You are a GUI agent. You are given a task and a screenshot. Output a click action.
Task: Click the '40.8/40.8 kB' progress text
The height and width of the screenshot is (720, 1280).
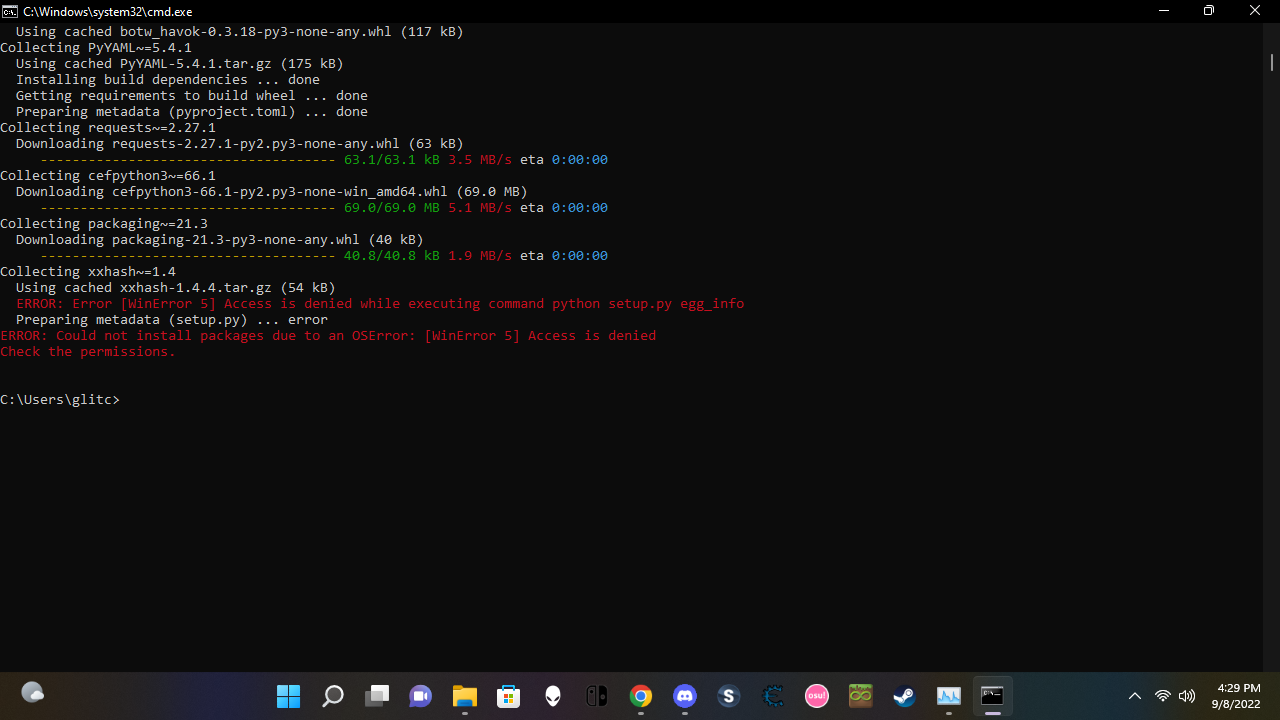tap(392, 256)
